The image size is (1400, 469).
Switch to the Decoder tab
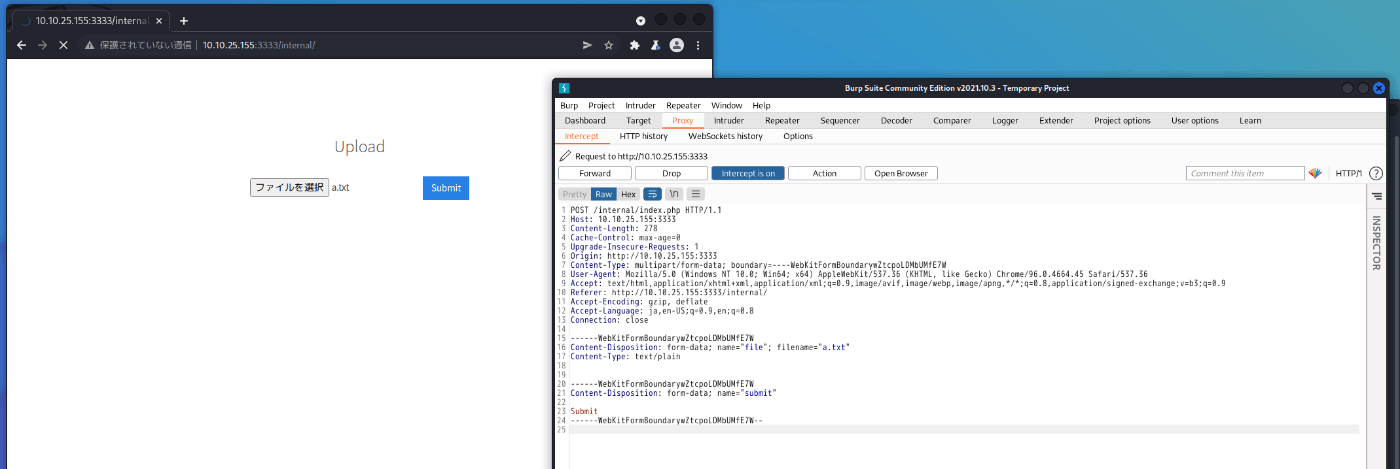(x=897, y=120)
